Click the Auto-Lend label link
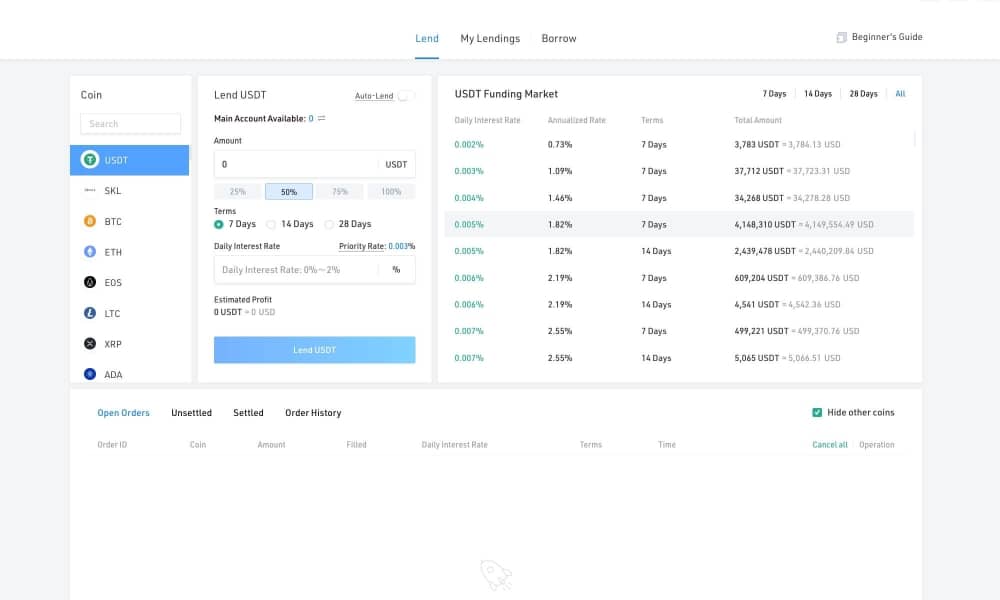Viewport: 1000px width, 600px height. coord(374,96)
